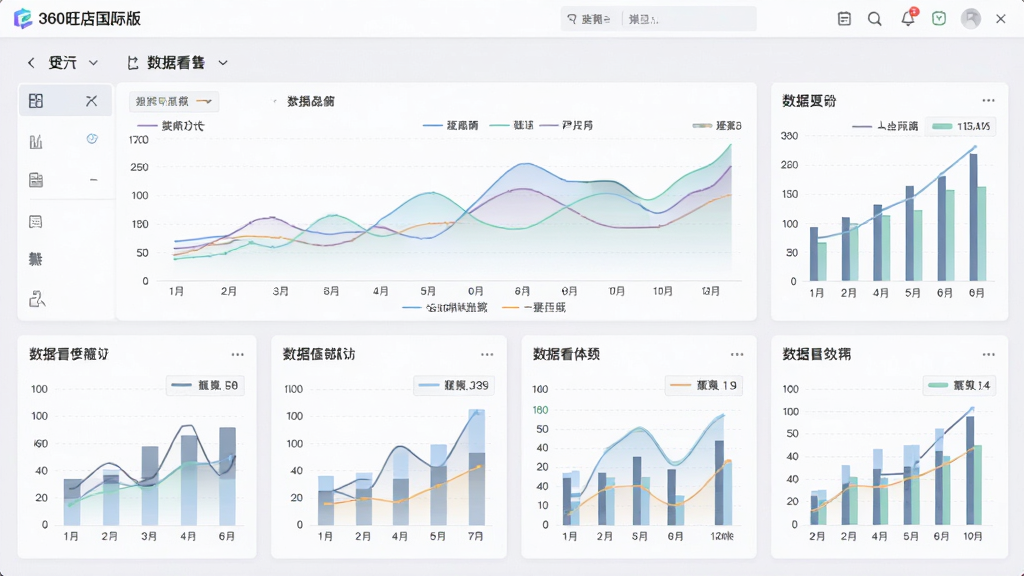Open more options on the bottom-left chart card

pyautogui.click(x=238, y=355)
